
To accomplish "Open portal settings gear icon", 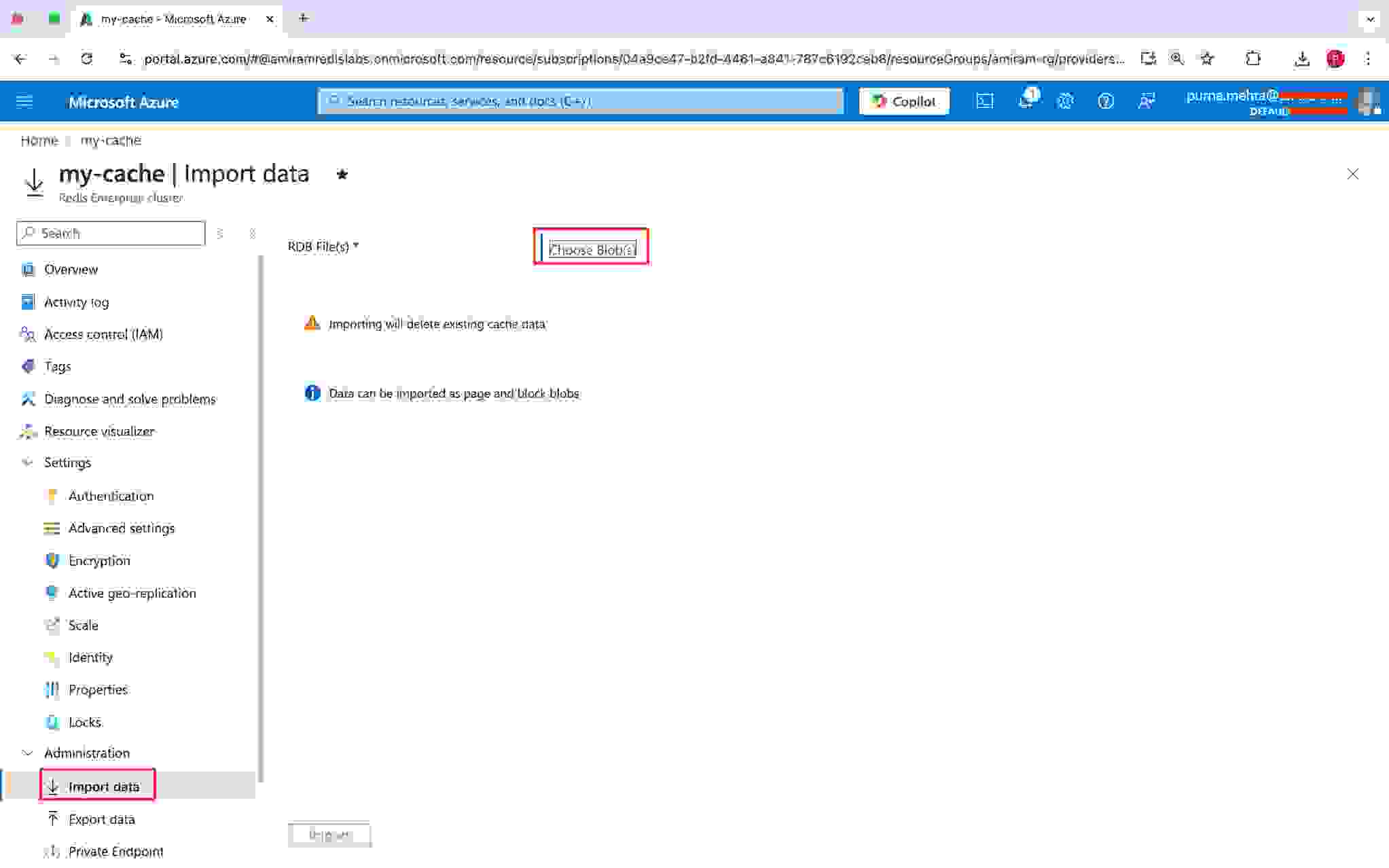I will [x=1065, y=101].
